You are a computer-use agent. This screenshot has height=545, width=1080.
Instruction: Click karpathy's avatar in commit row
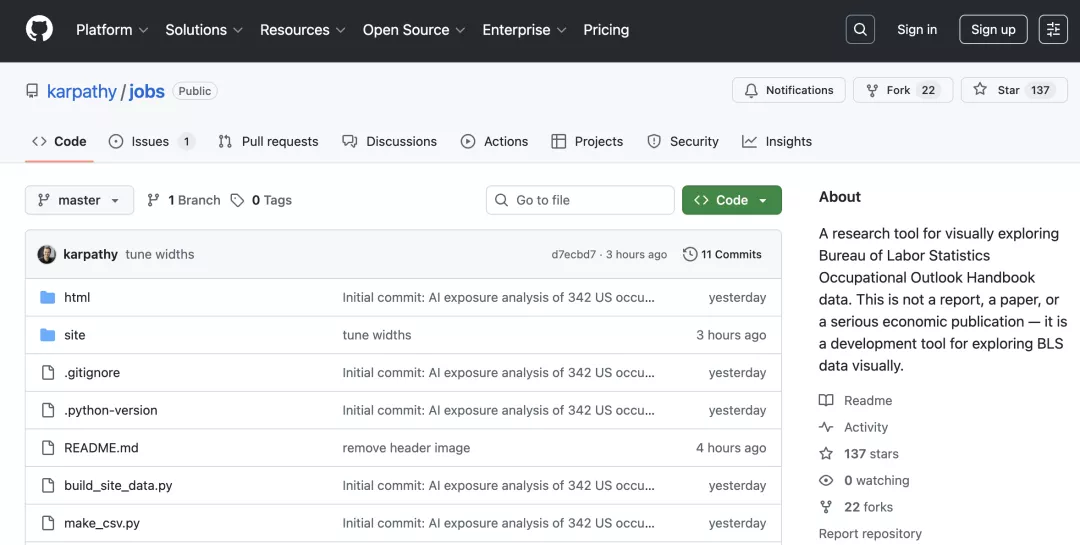point(47,254)
